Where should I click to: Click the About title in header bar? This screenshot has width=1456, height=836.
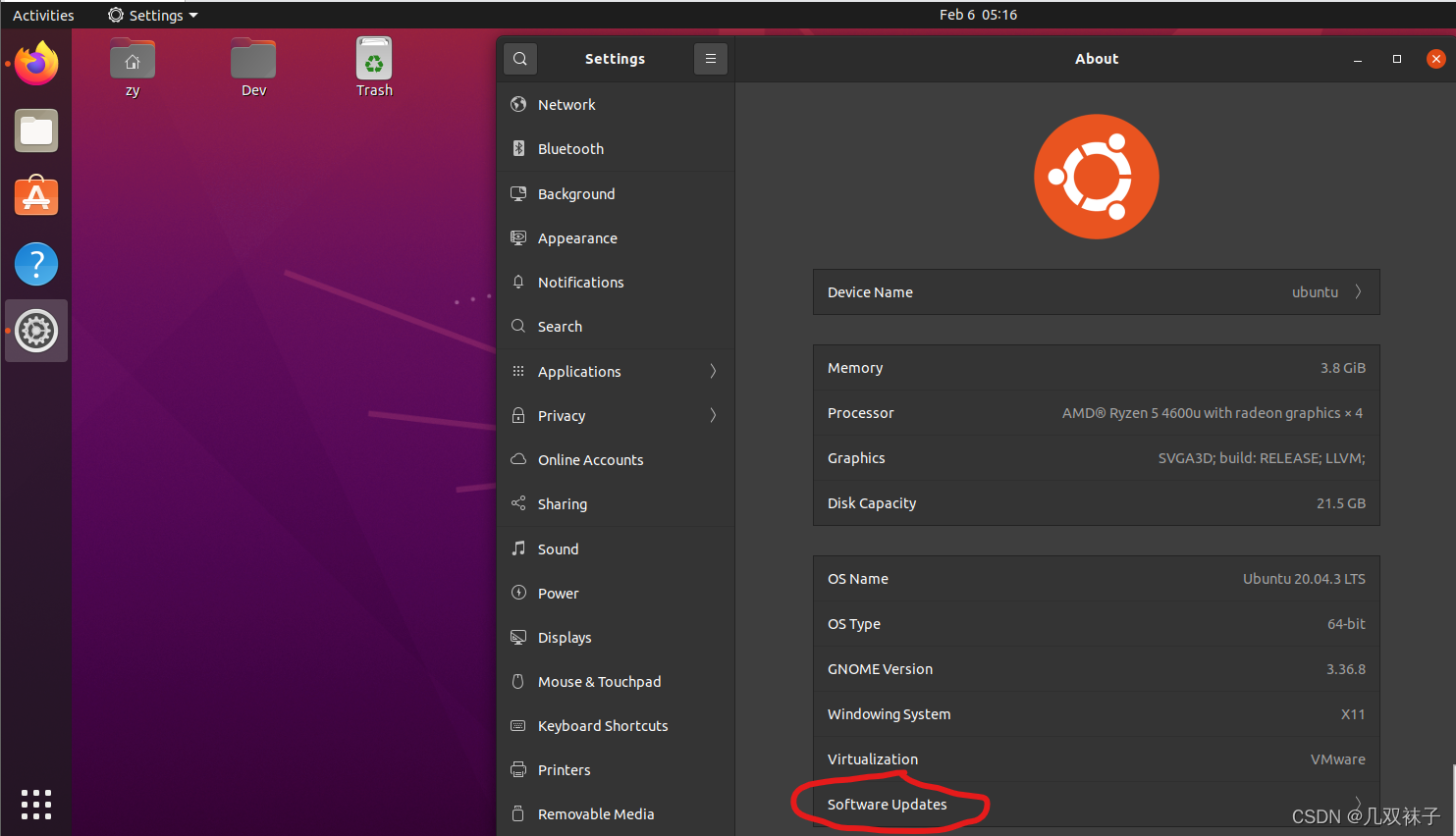(x=1097, y=59)
